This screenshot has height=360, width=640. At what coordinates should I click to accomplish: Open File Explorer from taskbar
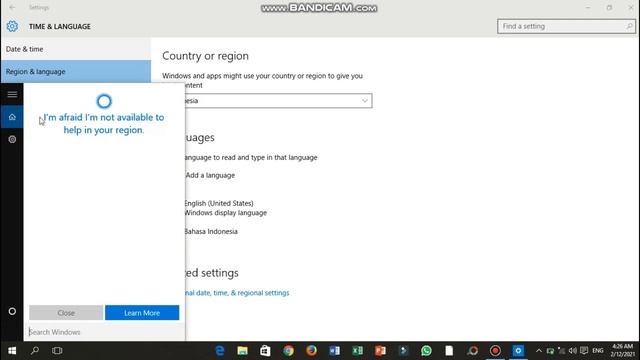(x=242, y=351)
